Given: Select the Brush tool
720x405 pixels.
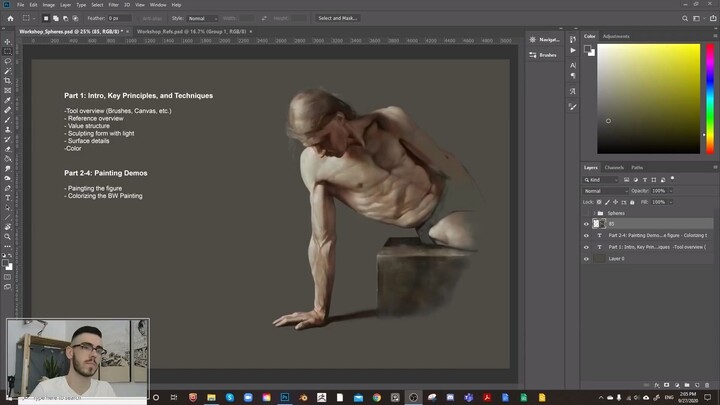Looking at the screenshot, I should pos(7,120).
